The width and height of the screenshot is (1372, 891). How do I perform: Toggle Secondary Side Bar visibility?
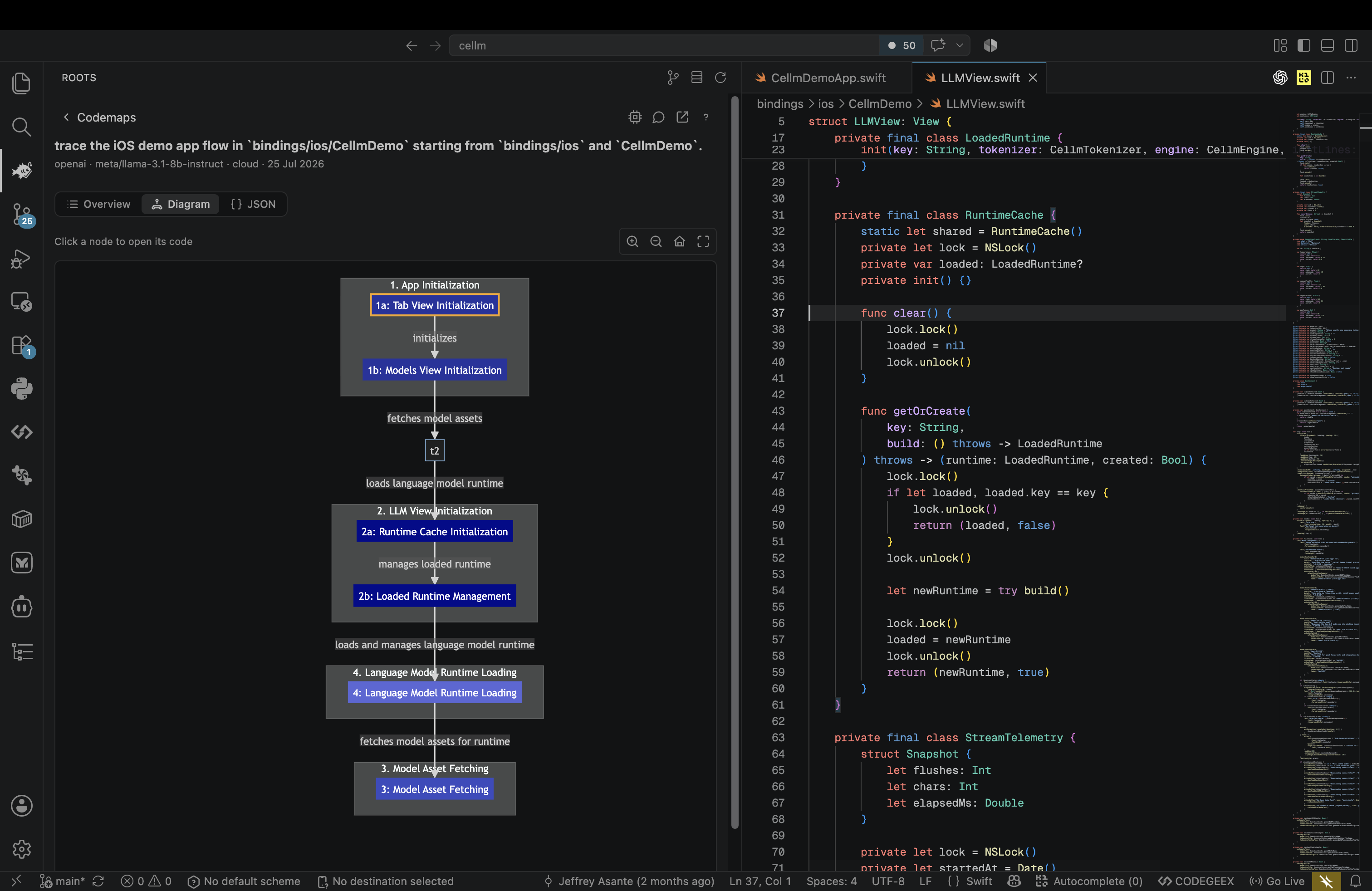[1351, 45]
